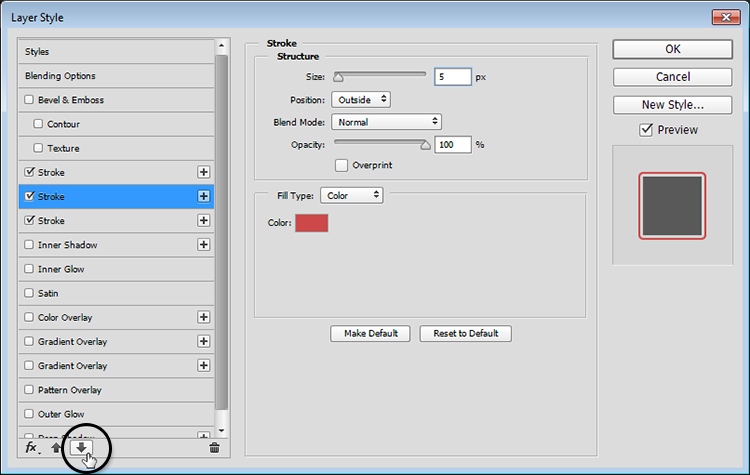The image size is (750, 475).
Task: Add another Inner Shadow with plus icon
Action: click(x=204, y=245)
